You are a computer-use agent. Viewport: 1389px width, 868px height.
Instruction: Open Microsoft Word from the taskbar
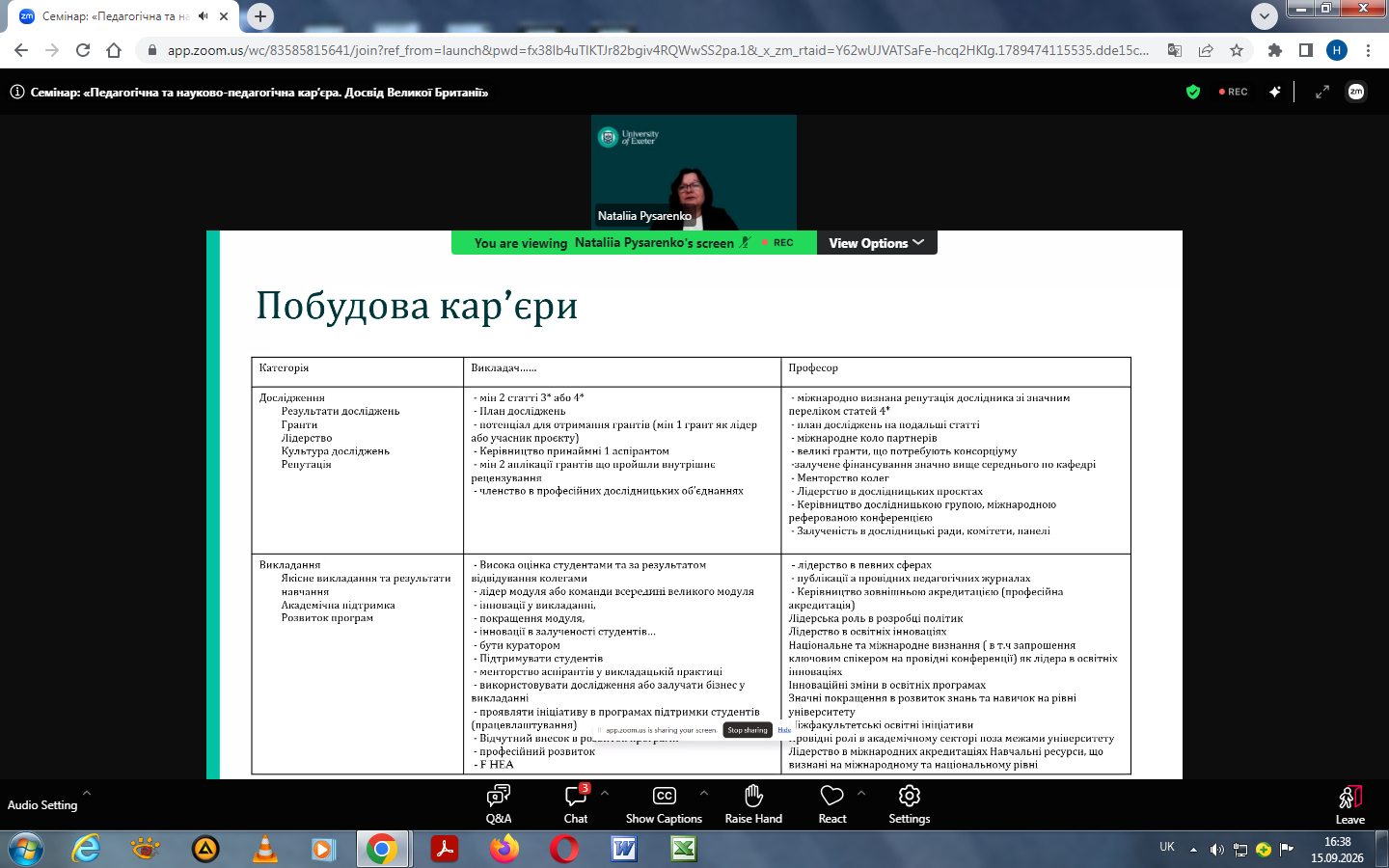click(x=625, y=849)
